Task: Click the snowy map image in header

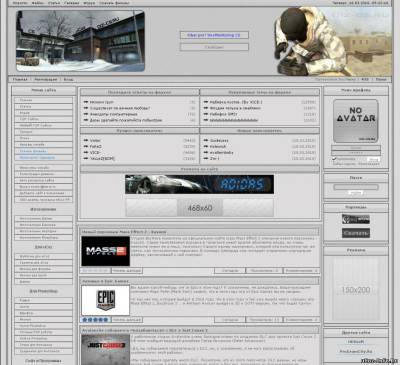Action: pyautogui.click(x=80, y=41)
